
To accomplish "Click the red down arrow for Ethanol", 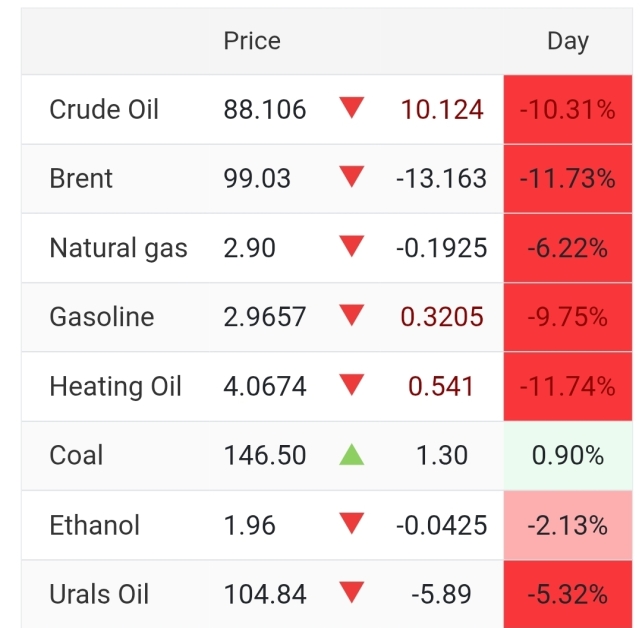I will pos(351,524).
